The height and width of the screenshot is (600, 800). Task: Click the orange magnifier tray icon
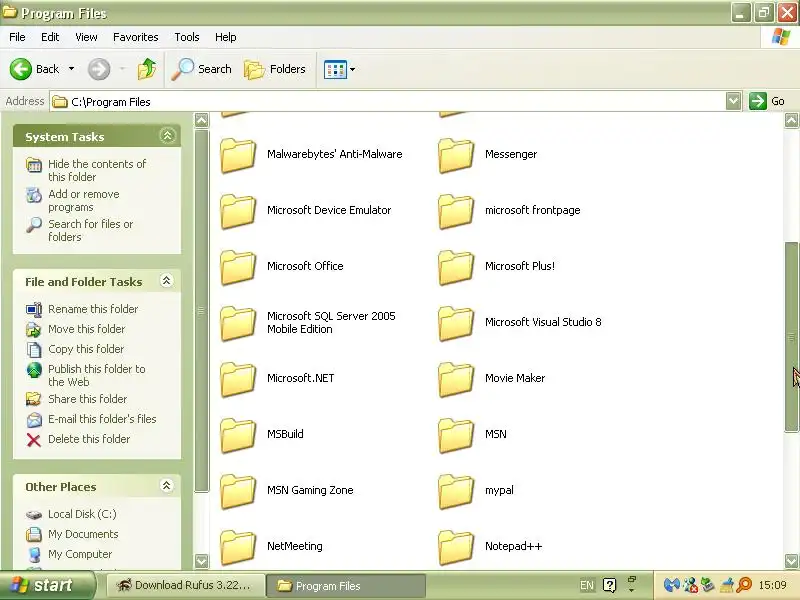click(x=744, y=585)
